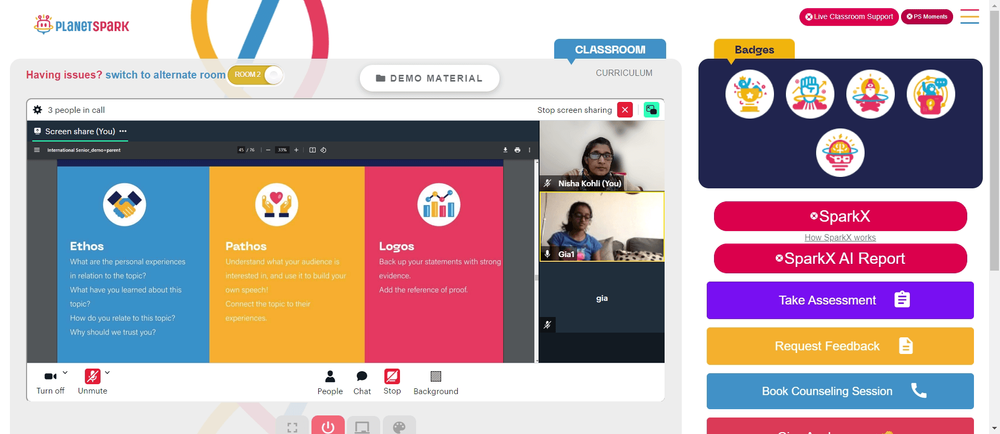Open DEMO MATERIAL folder
The height and width of the screenshot is (434, 1000).
point(429,78)
